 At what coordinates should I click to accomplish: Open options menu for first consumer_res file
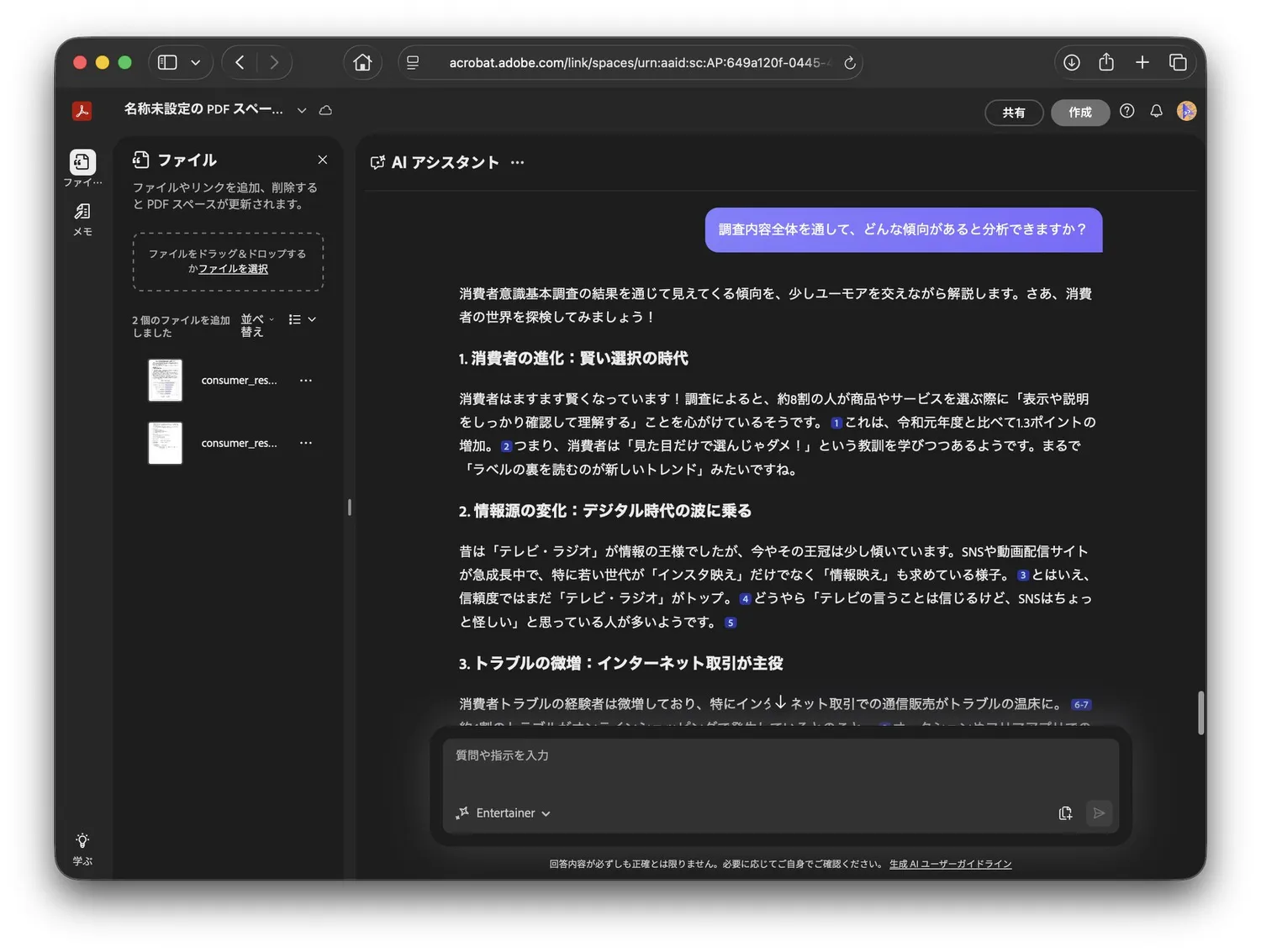click(x=306, y=381)
